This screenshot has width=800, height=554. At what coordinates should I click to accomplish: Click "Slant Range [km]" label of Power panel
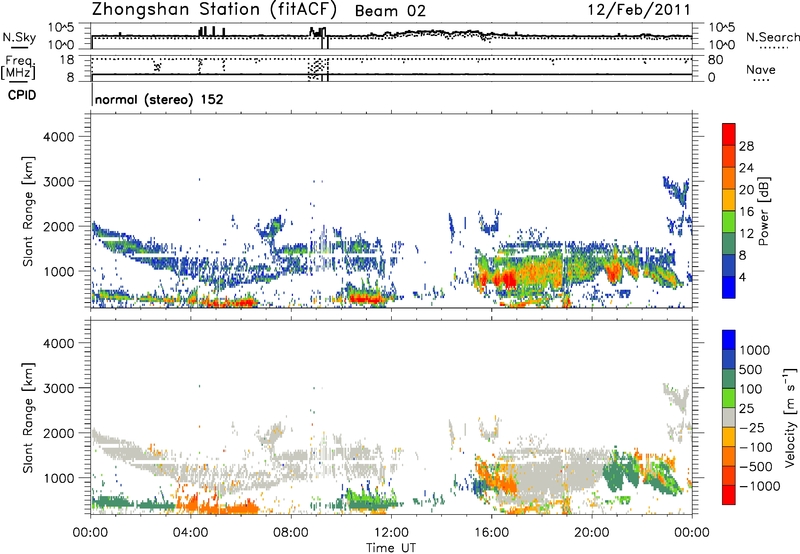pyautogui.click(x=28, y=211)
